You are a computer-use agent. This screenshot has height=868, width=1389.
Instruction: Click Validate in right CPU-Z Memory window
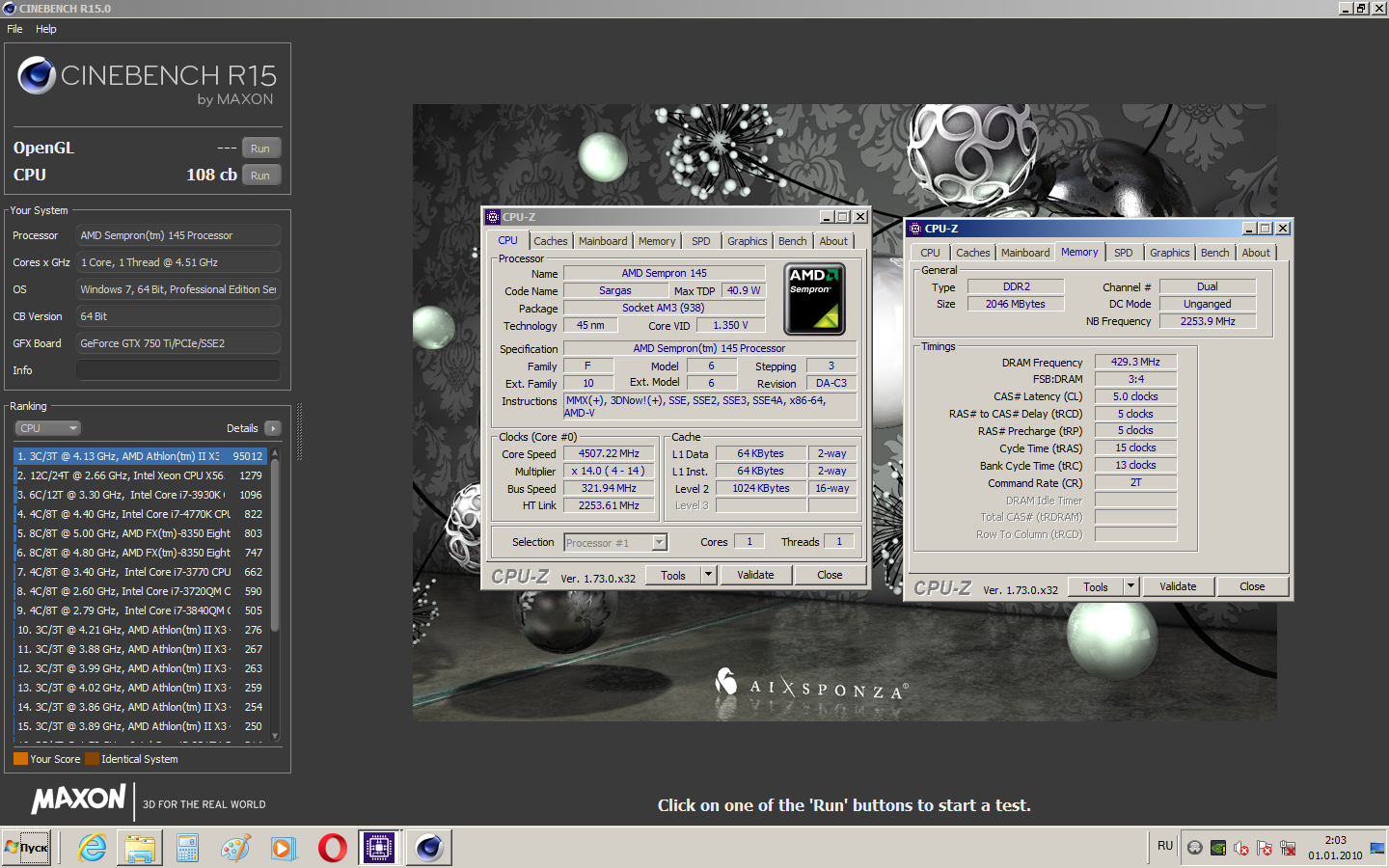coord(1178,587)
